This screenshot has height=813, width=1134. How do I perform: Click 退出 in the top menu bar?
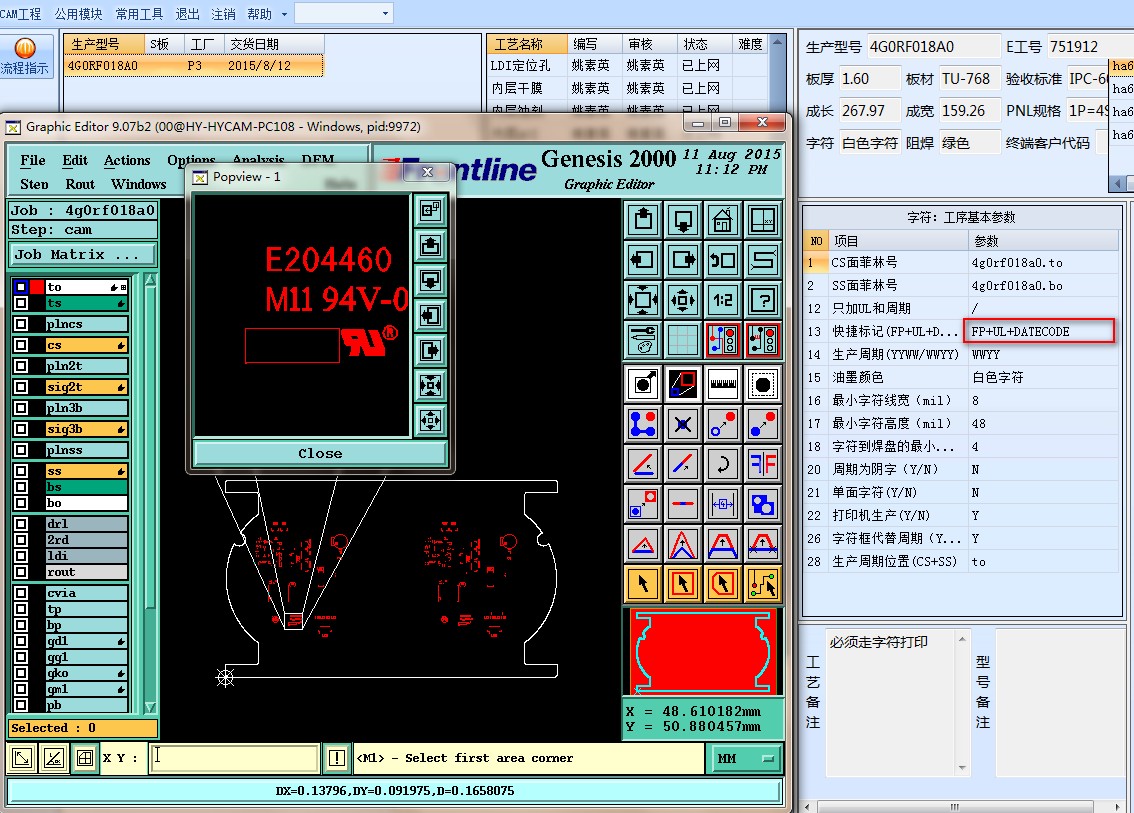(x=187, y=14)
